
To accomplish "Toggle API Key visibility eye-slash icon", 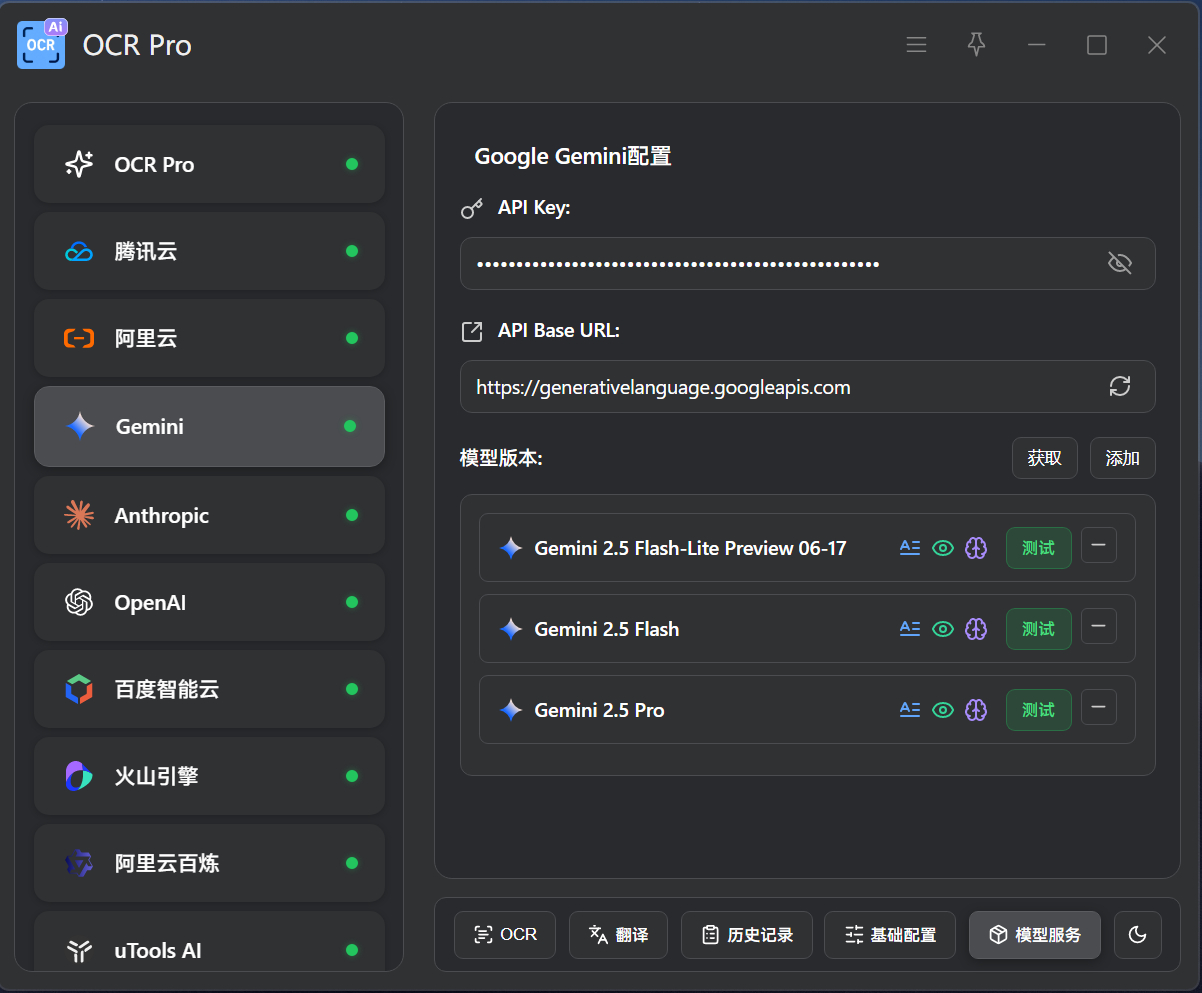I will pyautogui.click(x=1120, y=263).
